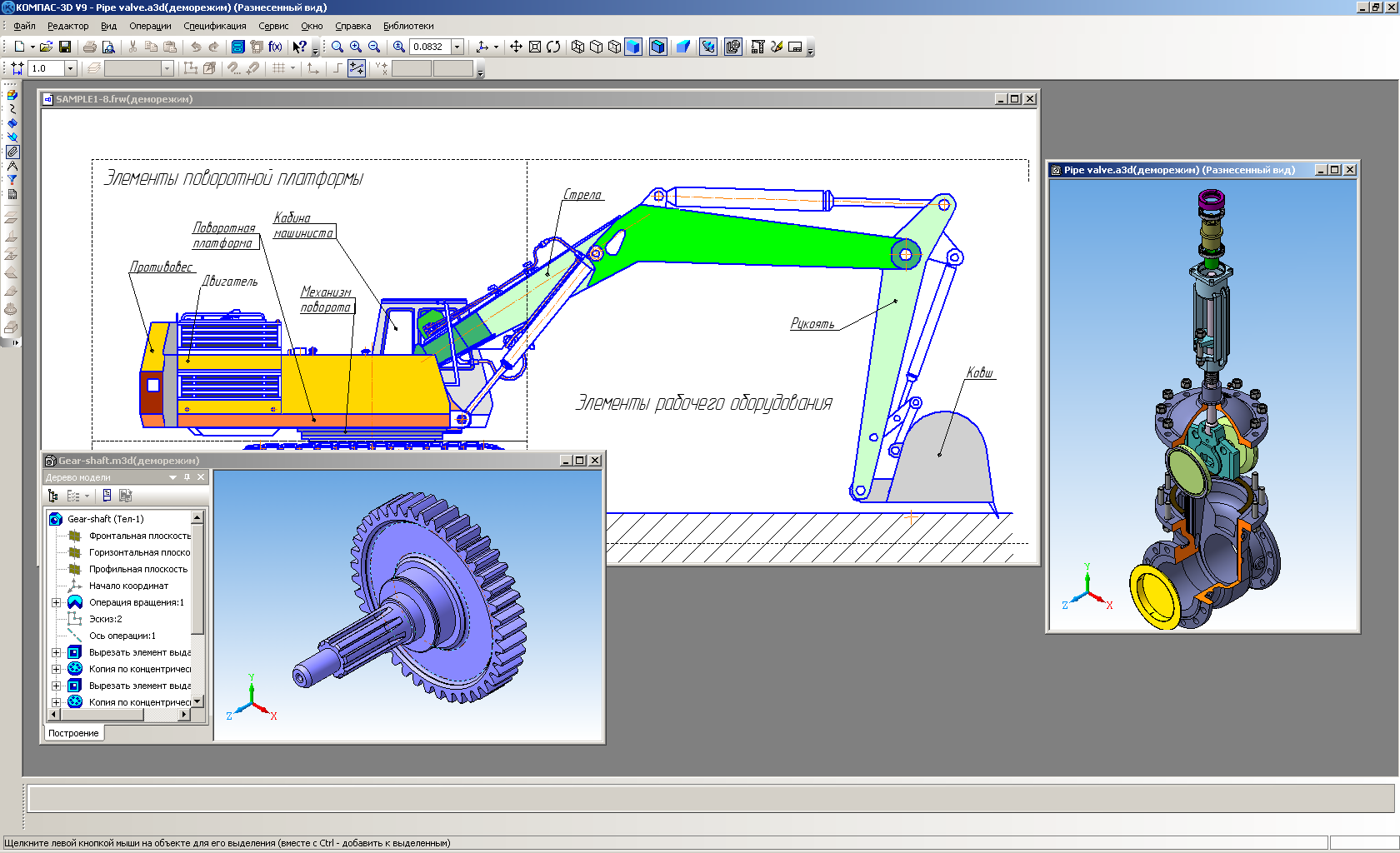Click the Zoom In magnifier icon

click(356, 47)
